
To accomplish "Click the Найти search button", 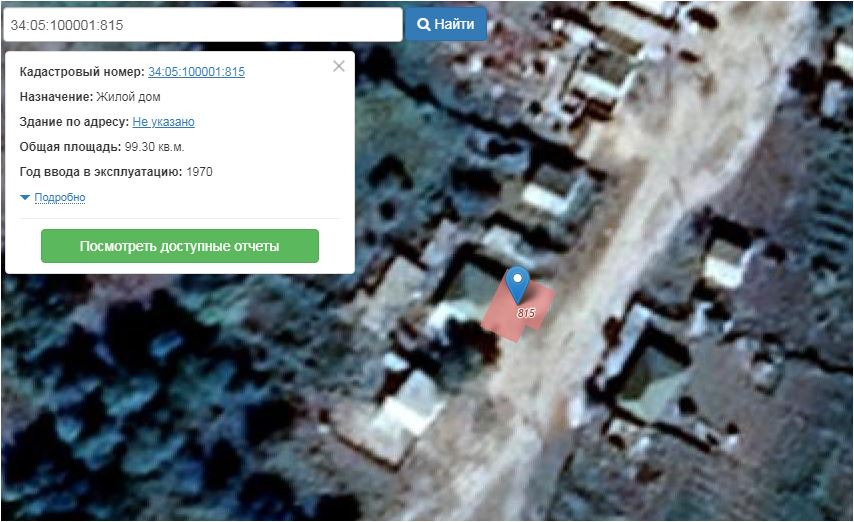I will click(446, 24).
